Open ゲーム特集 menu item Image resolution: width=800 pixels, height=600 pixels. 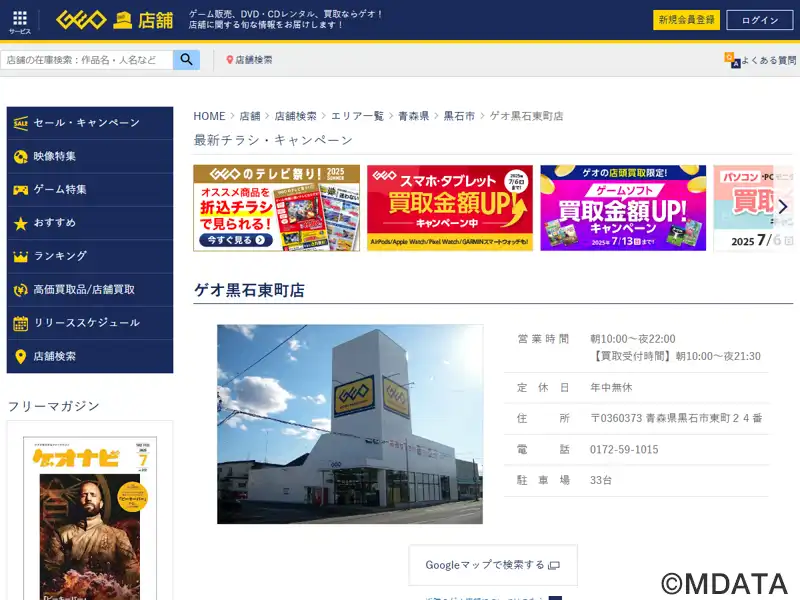90,190
